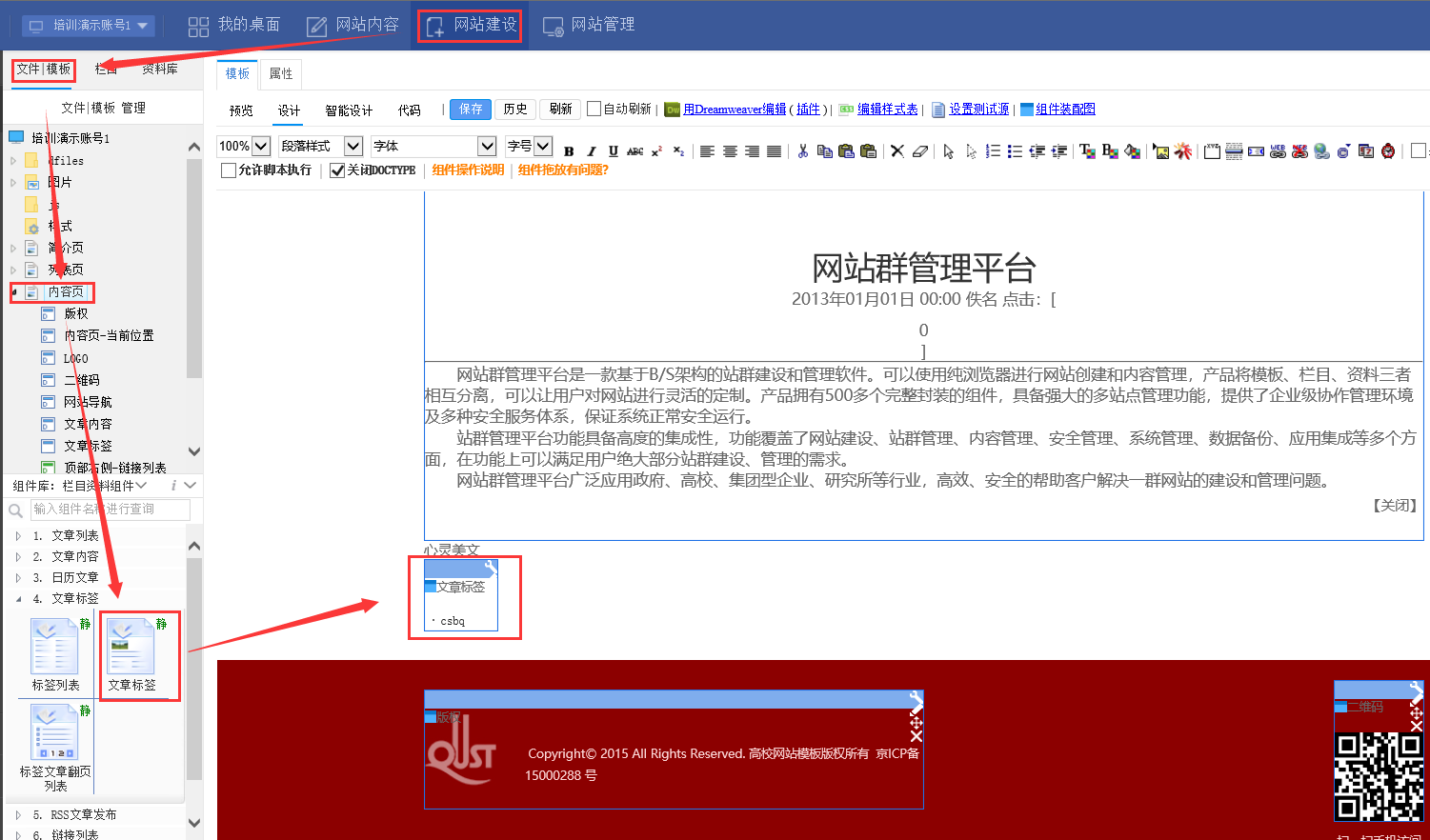Remove hyperlink broken WEB icon
1430x840 pixels.
(x=1299, y=150)
